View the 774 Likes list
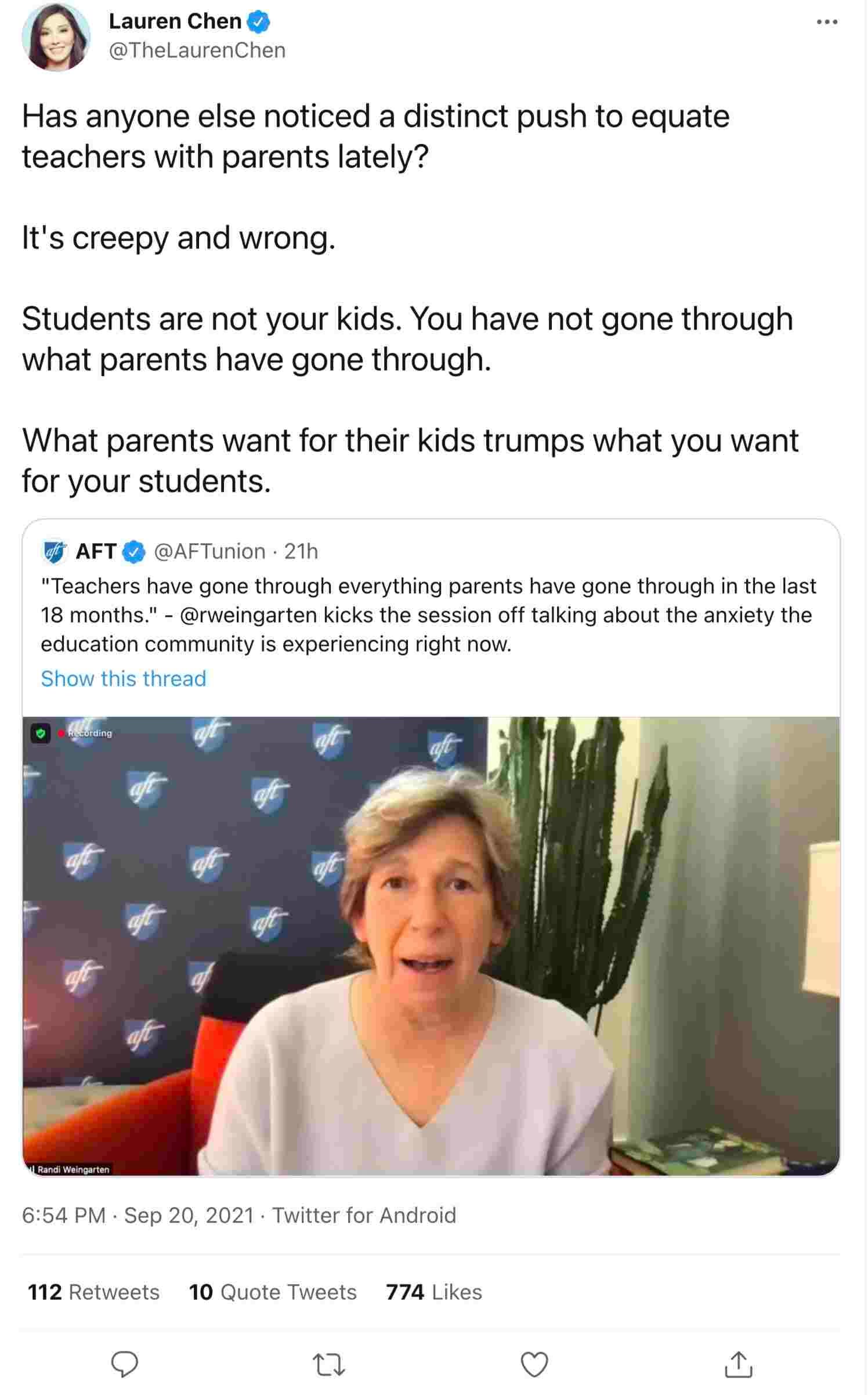This screenshot has width=868, height=1395. click(x=434, y=1292)
